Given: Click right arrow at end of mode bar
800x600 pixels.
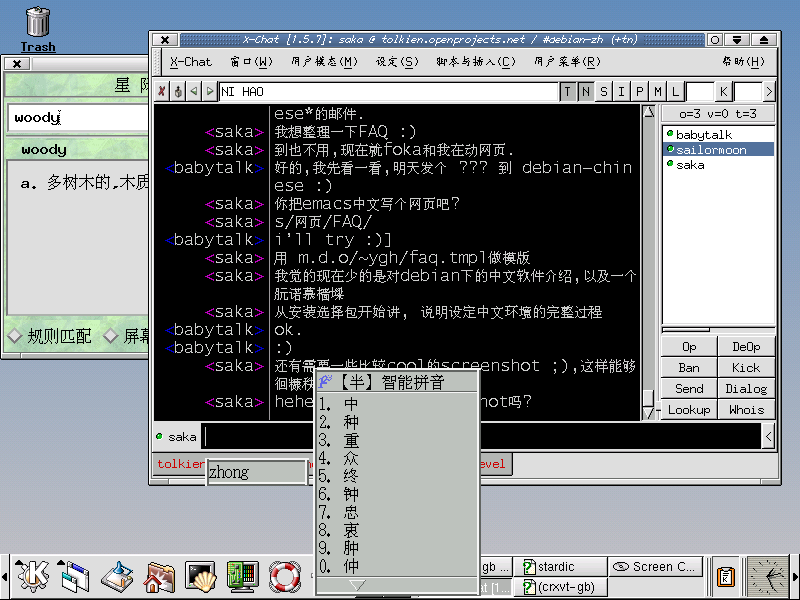Looking at the screenshot, I should [x=769, y=92].
